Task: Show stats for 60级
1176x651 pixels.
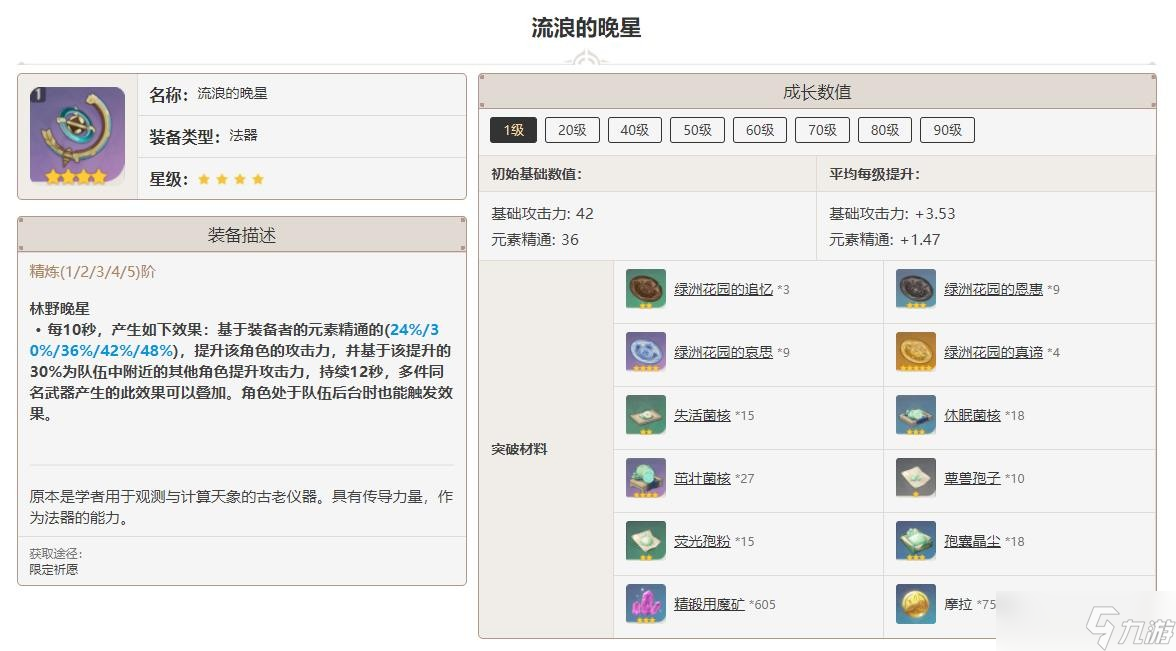Action: pos(760,130)
